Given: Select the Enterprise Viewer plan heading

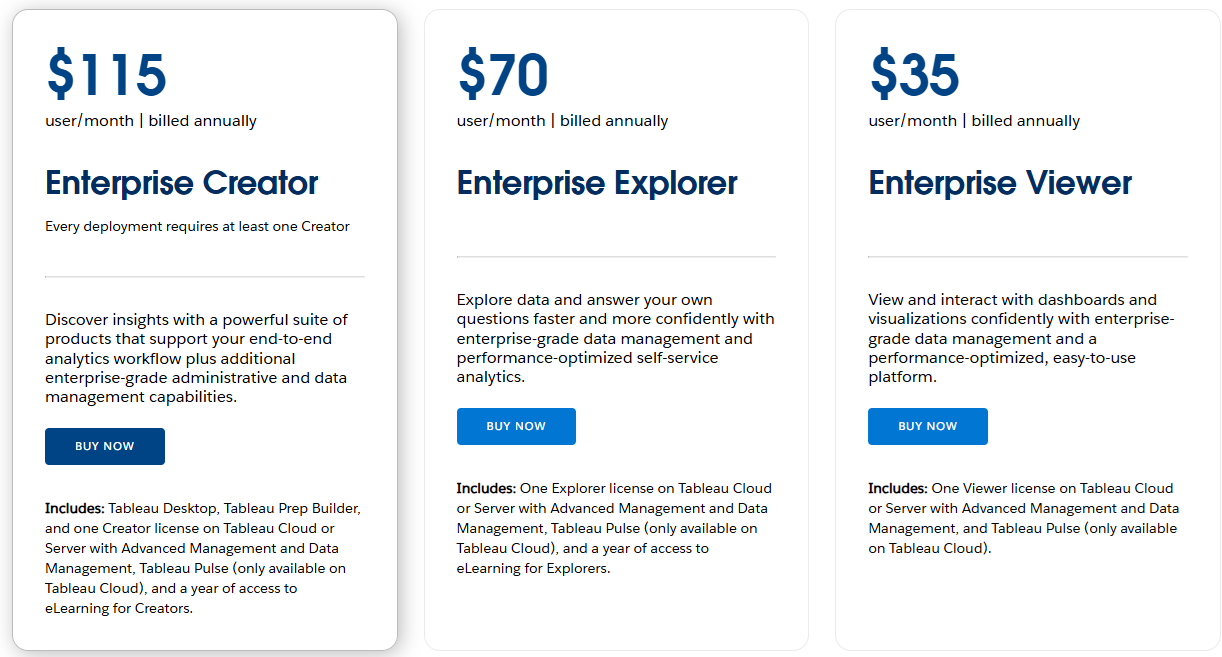Looking at the screenshot, I should coord(1000,183).
